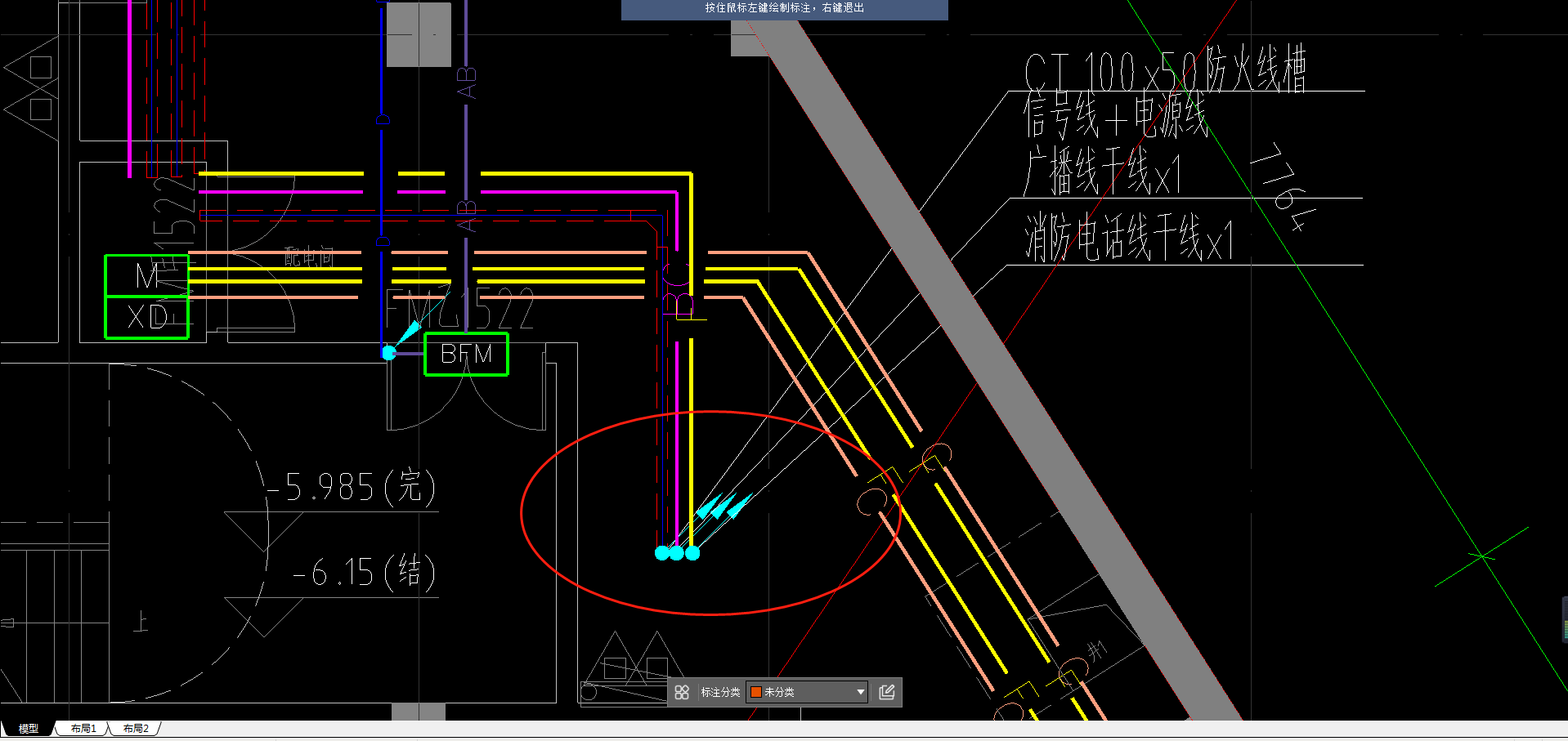Expand the 未分类 annotation category dropdown

coord(806,692)
